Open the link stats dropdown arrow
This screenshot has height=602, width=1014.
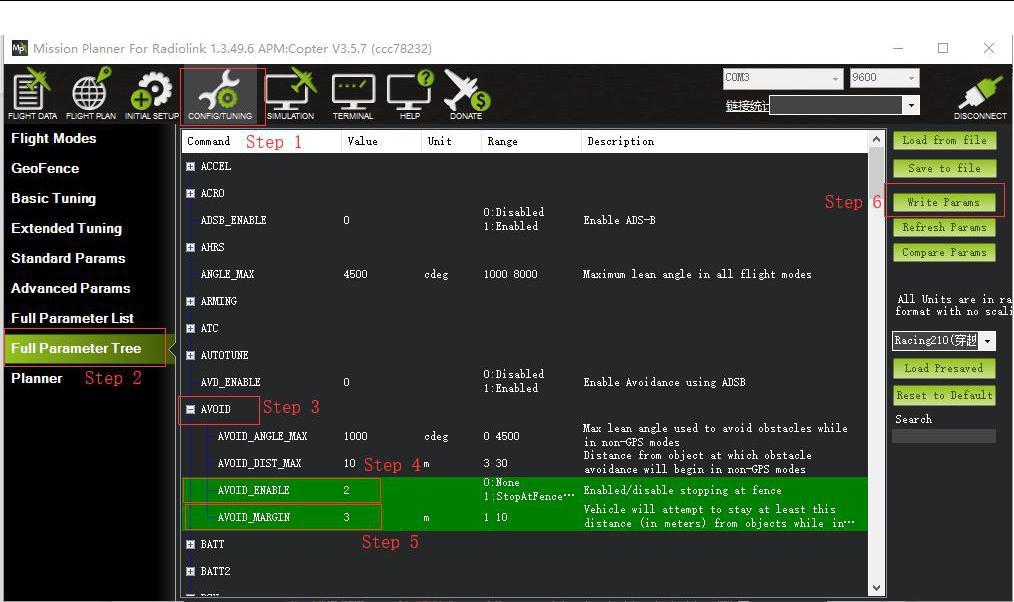911,105
